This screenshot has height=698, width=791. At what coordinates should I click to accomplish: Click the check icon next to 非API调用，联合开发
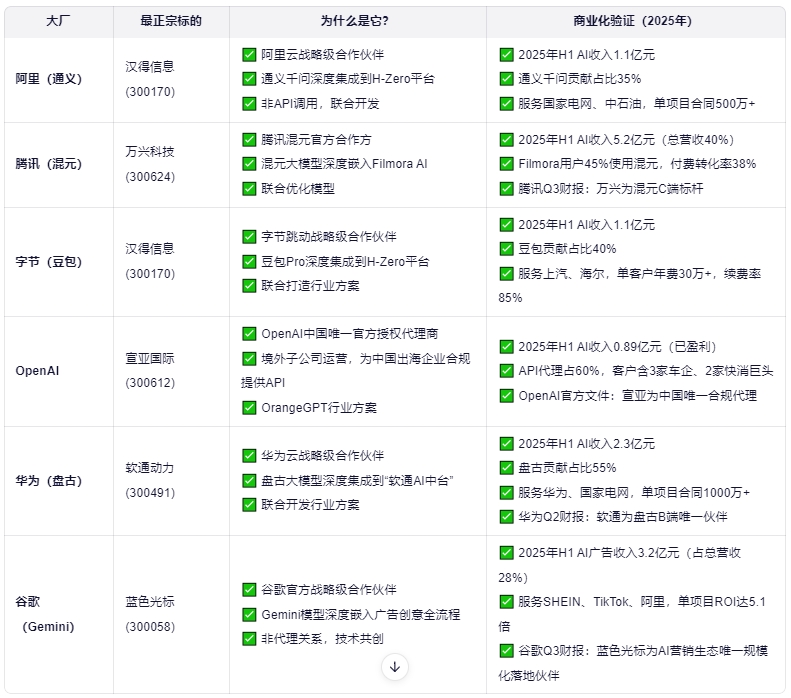click(249, 103)
